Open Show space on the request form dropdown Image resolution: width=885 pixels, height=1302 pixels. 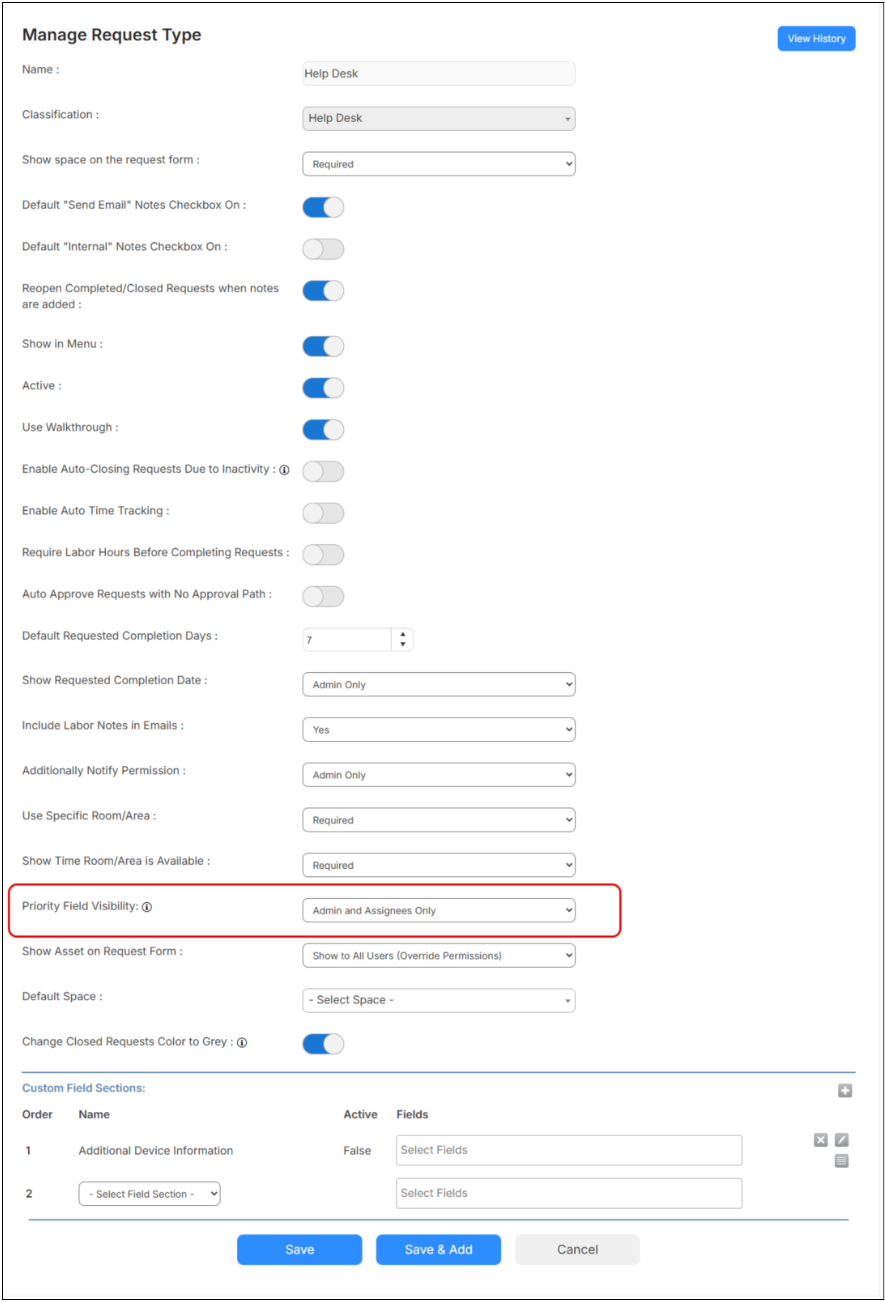point(439,164)
